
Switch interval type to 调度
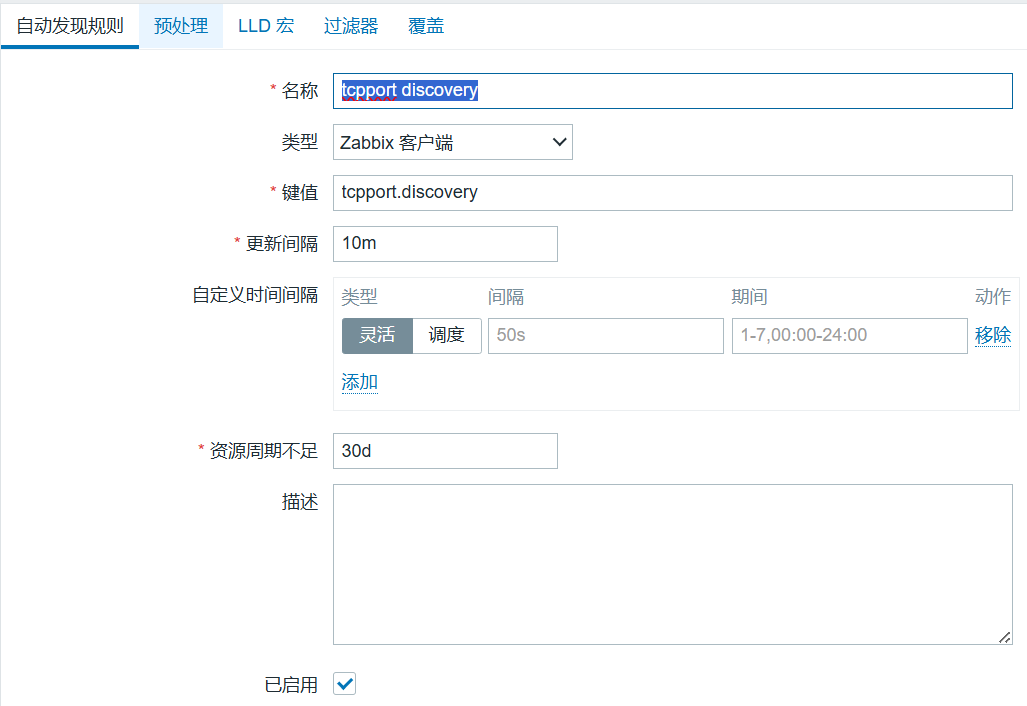[447, 335]
